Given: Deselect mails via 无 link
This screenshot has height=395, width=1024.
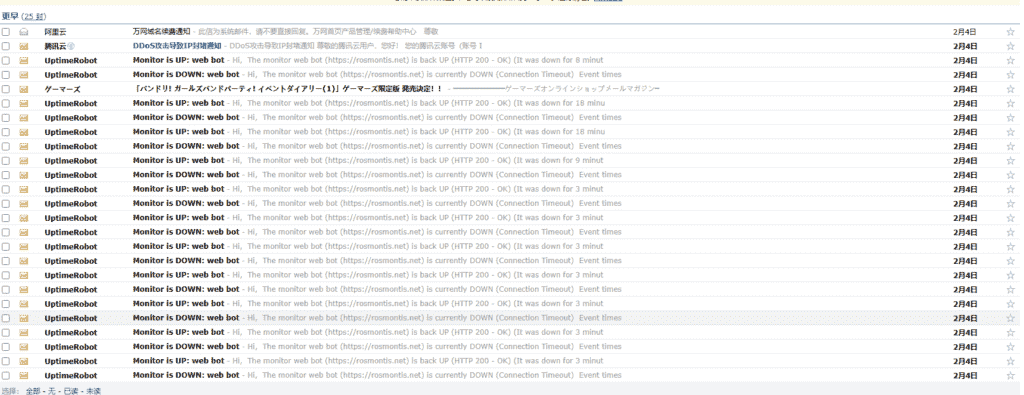Looking at the screenshot, I should point(51,390).
